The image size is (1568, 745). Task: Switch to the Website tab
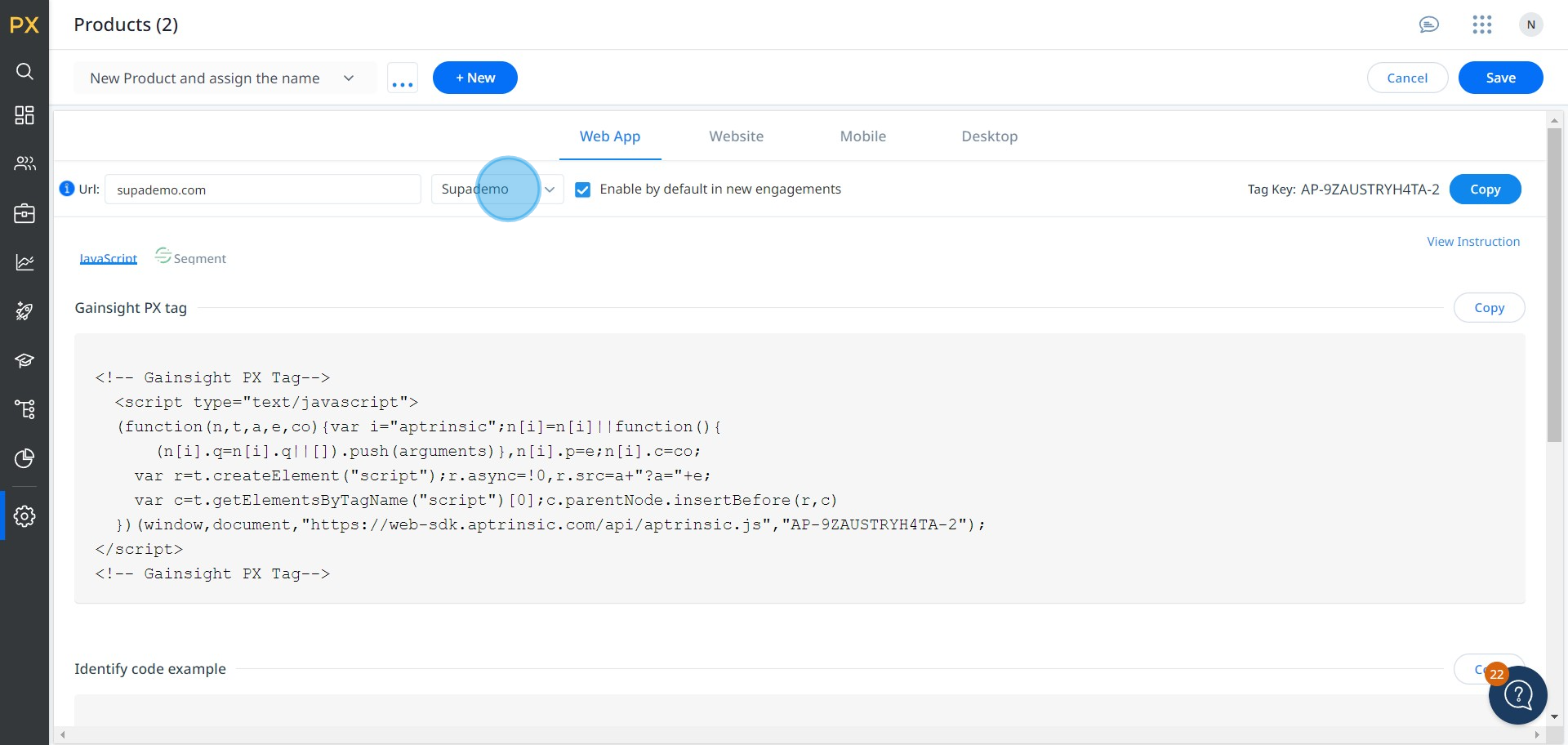tap(737, 136)
